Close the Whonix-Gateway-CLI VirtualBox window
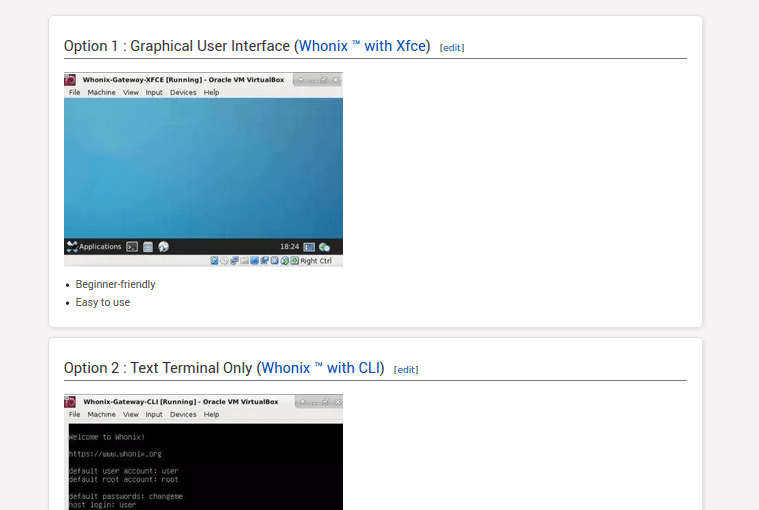The width and height of the screenshot is (759, 510). click(338, 402)
